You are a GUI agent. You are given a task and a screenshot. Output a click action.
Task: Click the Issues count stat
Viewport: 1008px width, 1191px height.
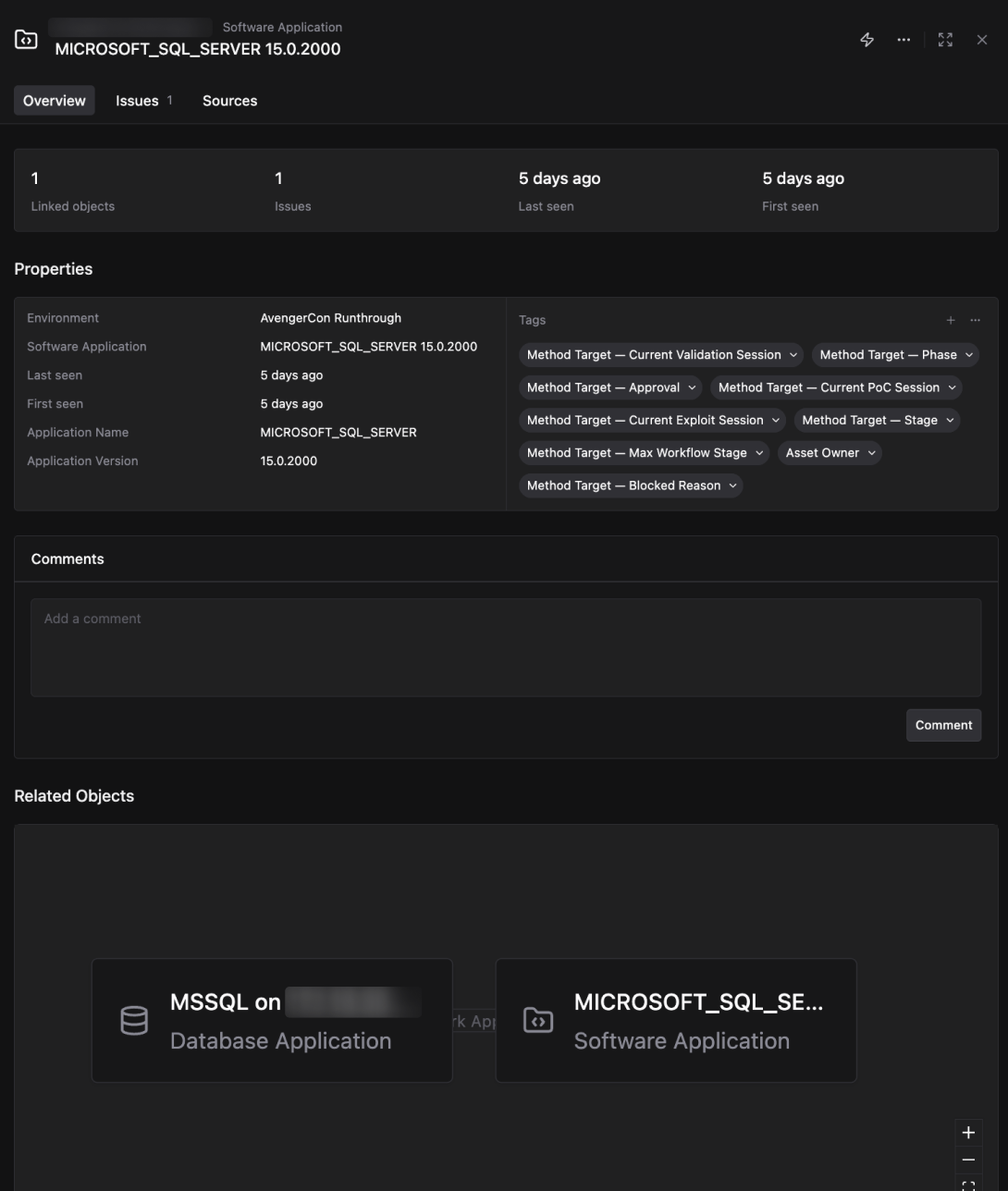(x=292, y=190)
